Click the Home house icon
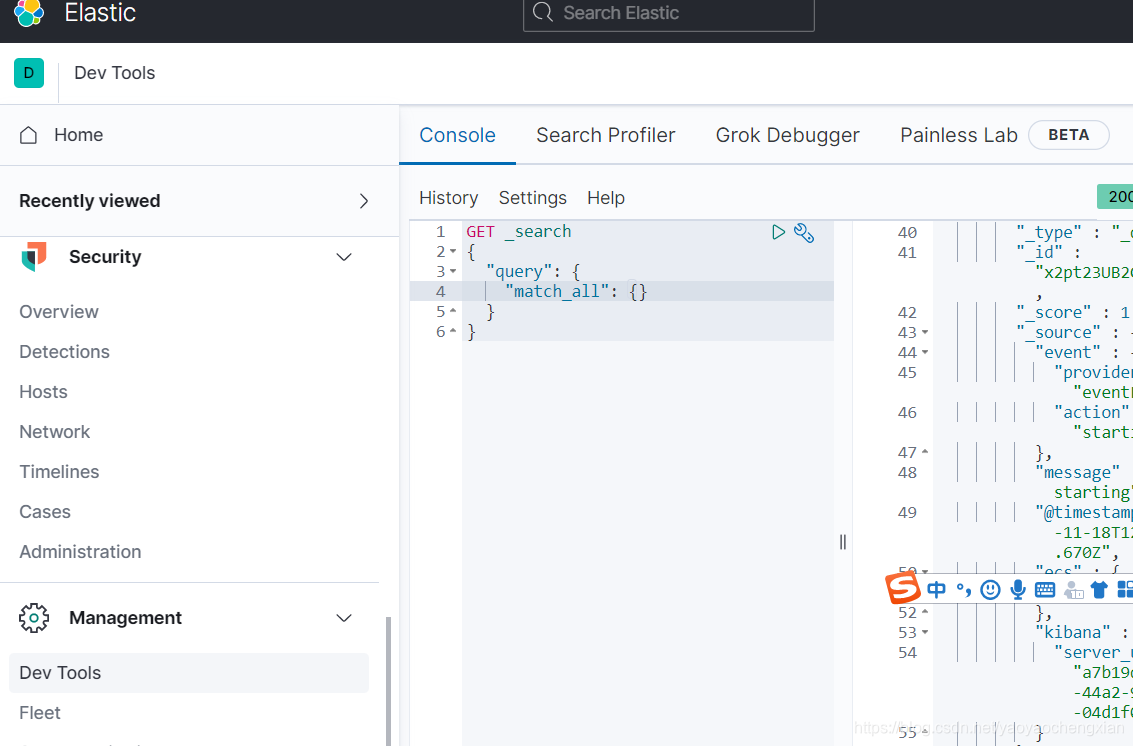The width and height of the screenshot is (1133, 746). [x=28, y=135]
